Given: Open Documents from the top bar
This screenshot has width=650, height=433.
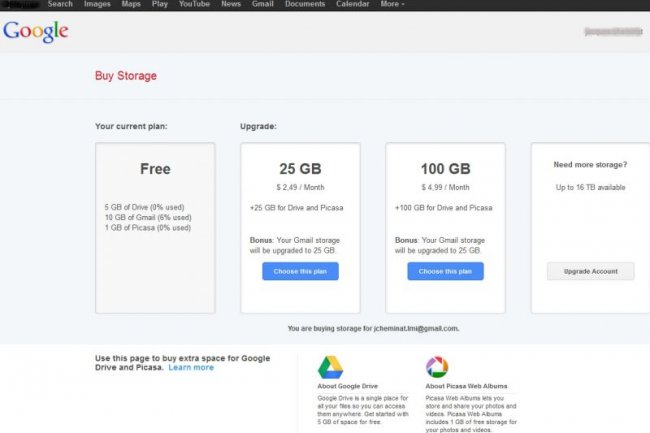Looking at the screenshot, I should click(x=305, y=4).
